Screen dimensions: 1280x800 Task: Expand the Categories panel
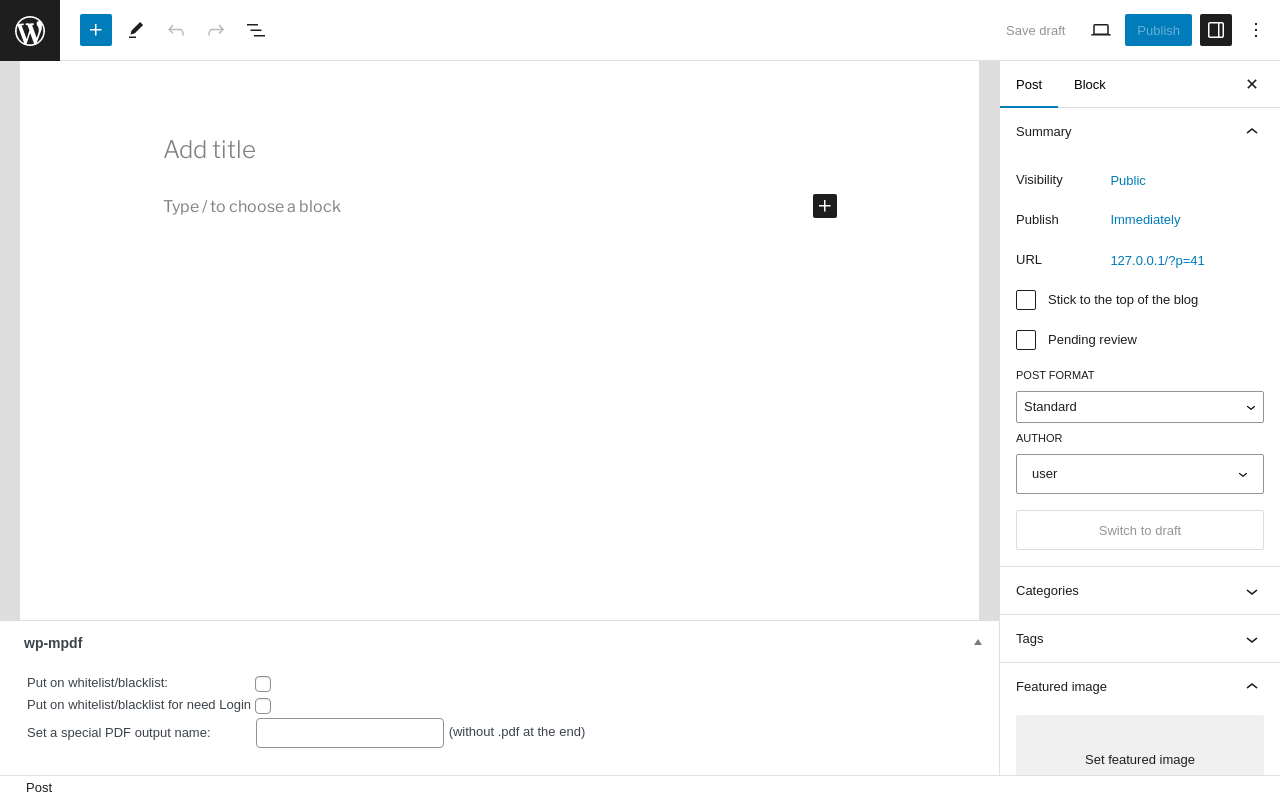1140,591
